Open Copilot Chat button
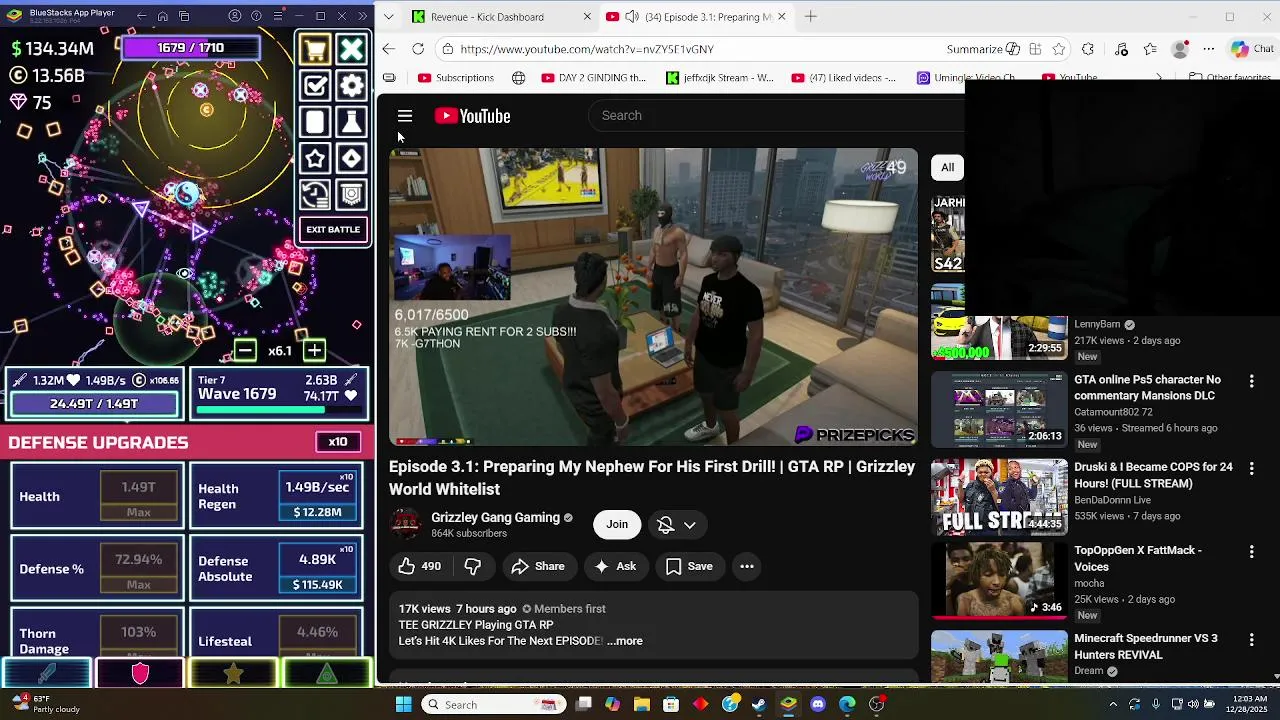This screenshot has height=720, width=1280. 1253,49
